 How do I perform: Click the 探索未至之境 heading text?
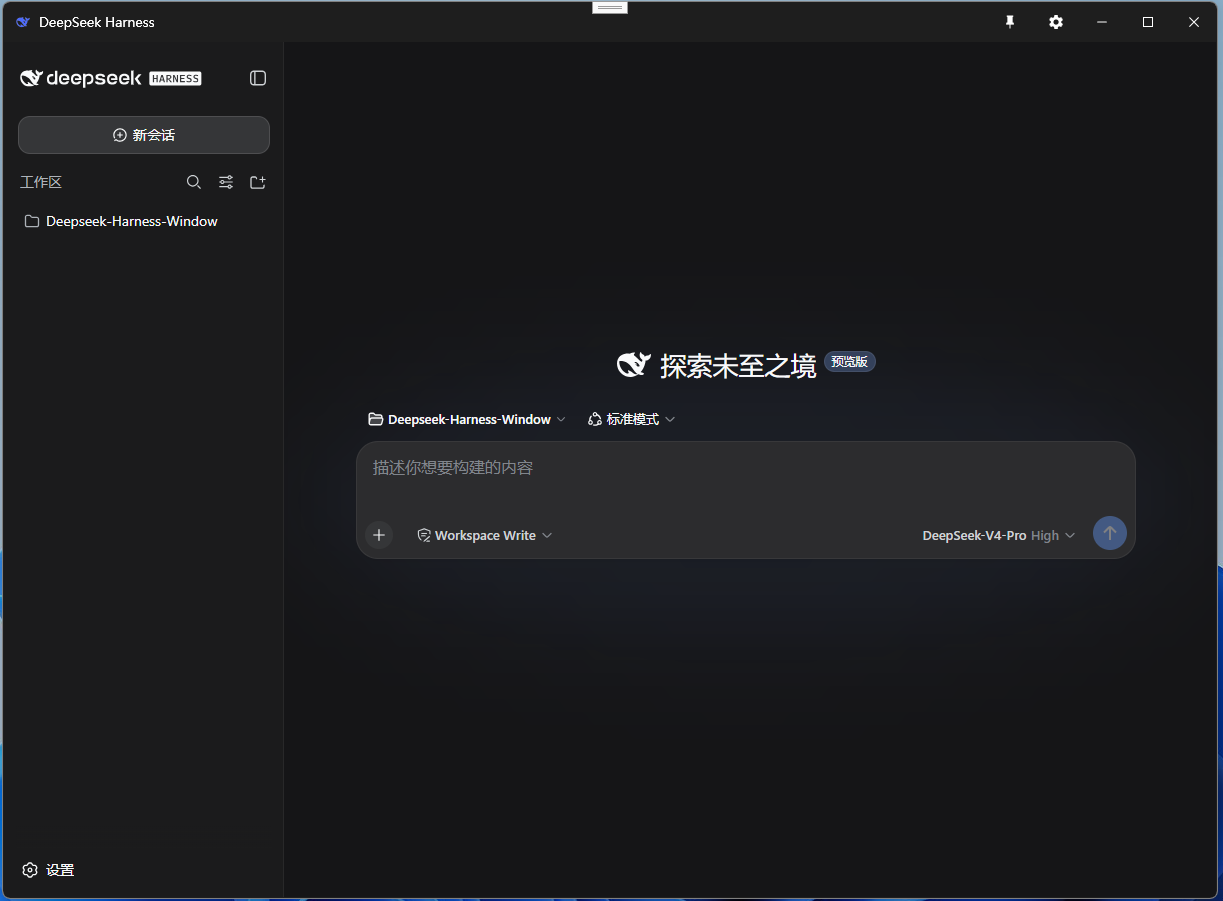738,366
